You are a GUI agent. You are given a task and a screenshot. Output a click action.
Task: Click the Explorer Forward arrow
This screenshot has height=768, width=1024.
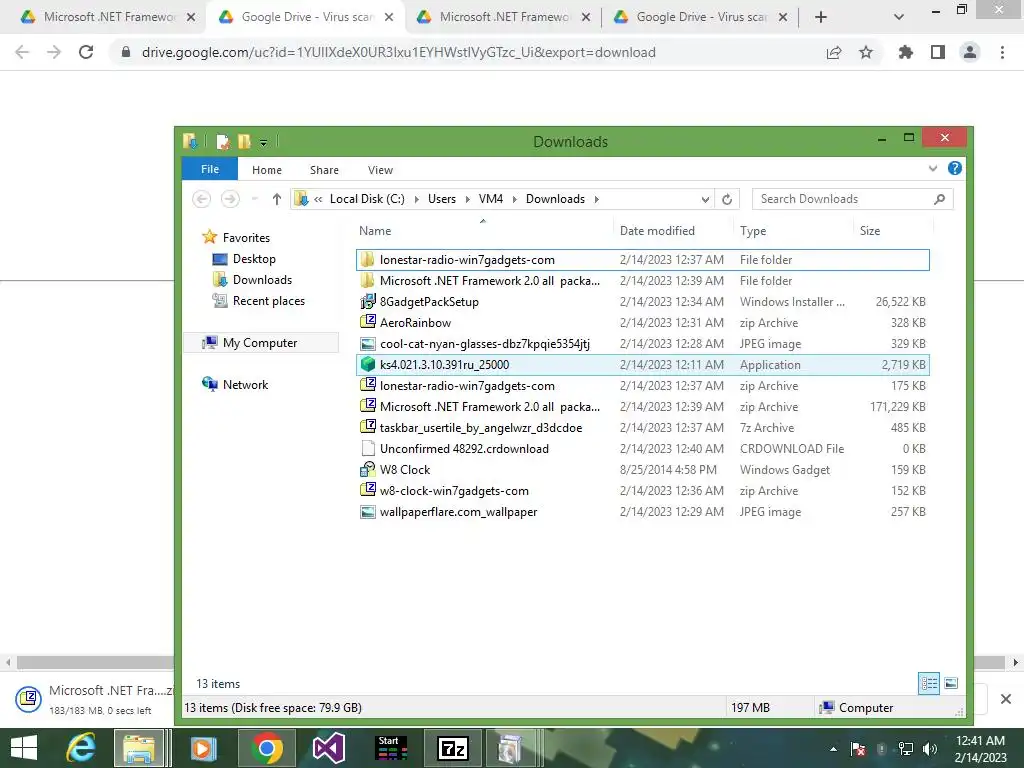pyautogui.click(x=230, y=199)
